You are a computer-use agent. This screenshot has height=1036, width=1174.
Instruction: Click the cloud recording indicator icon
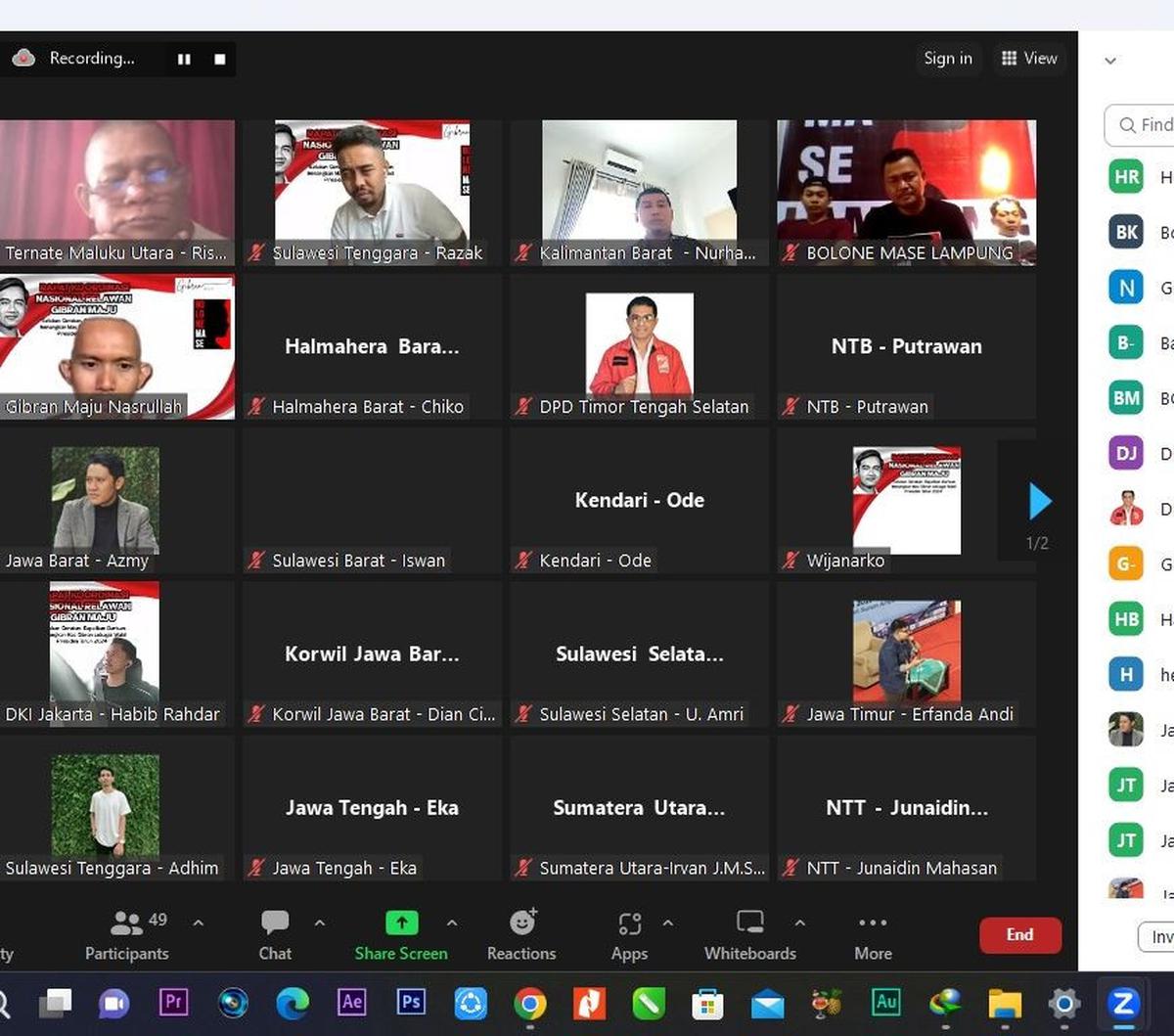(x=23, y=58)
